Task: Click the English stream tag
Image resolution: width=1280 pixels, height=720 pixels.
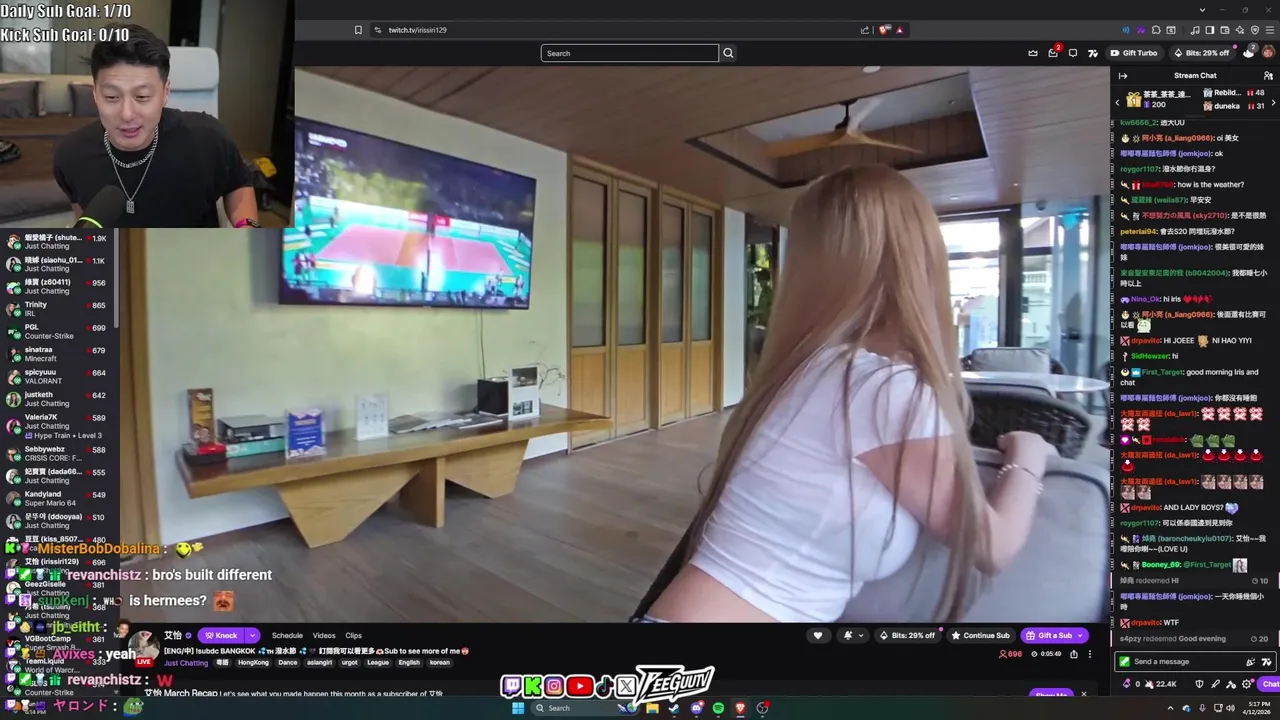Action: pos(409,663)
